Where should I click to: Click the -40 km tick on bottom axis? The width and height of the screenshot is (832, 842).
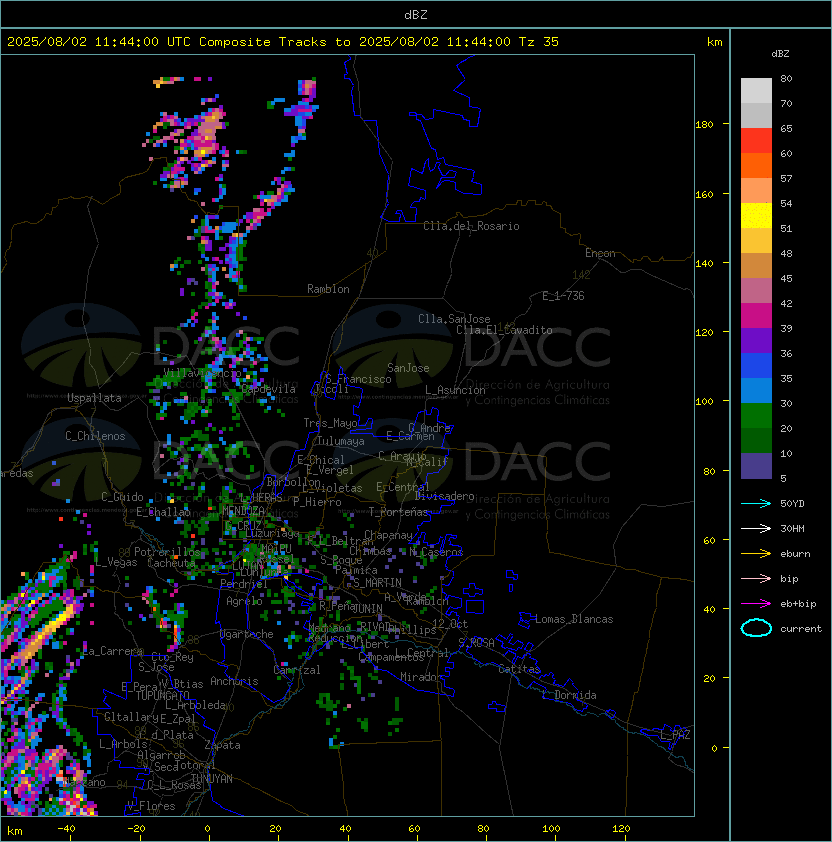(66, 829)
